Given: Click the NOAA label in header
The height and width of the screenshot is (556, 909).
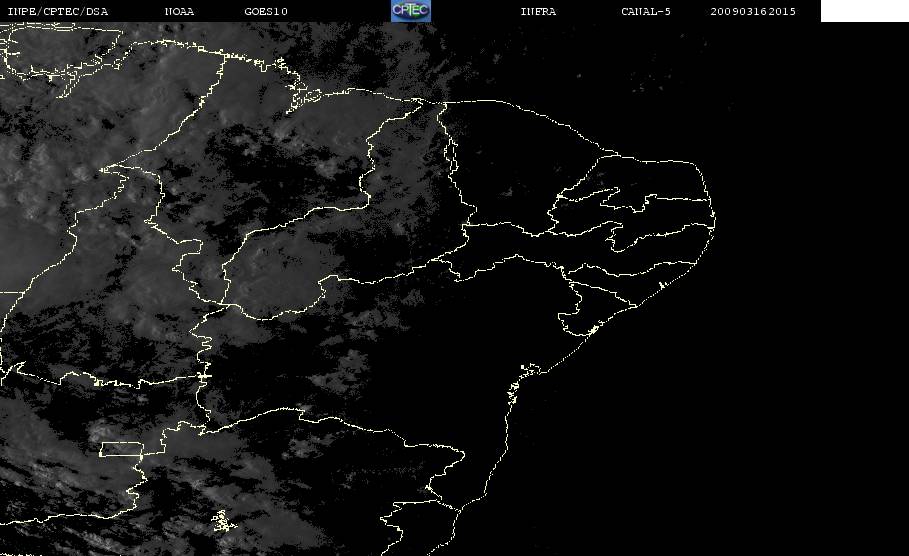Looking at the screenshot, I should click(179, 11).
